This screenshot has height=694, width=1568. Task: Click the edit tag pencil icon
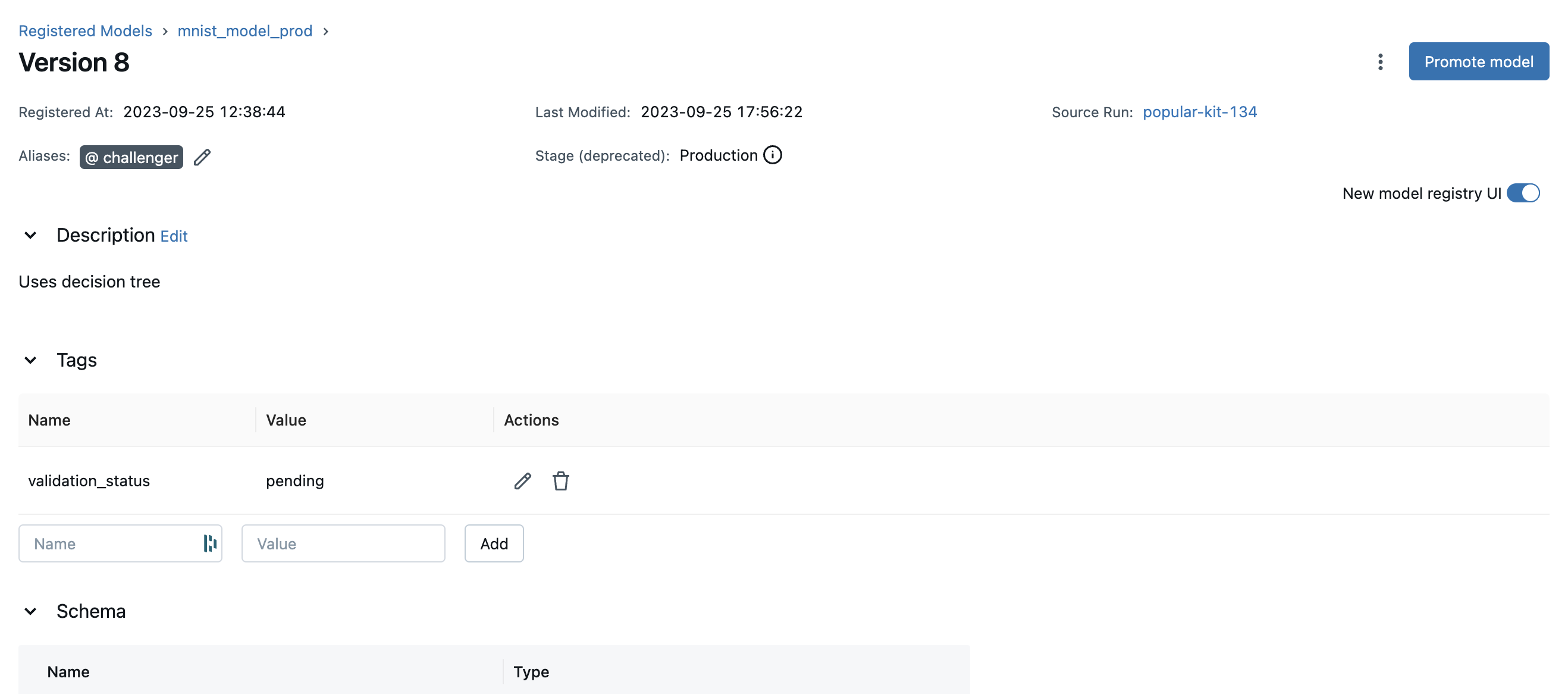522,480
